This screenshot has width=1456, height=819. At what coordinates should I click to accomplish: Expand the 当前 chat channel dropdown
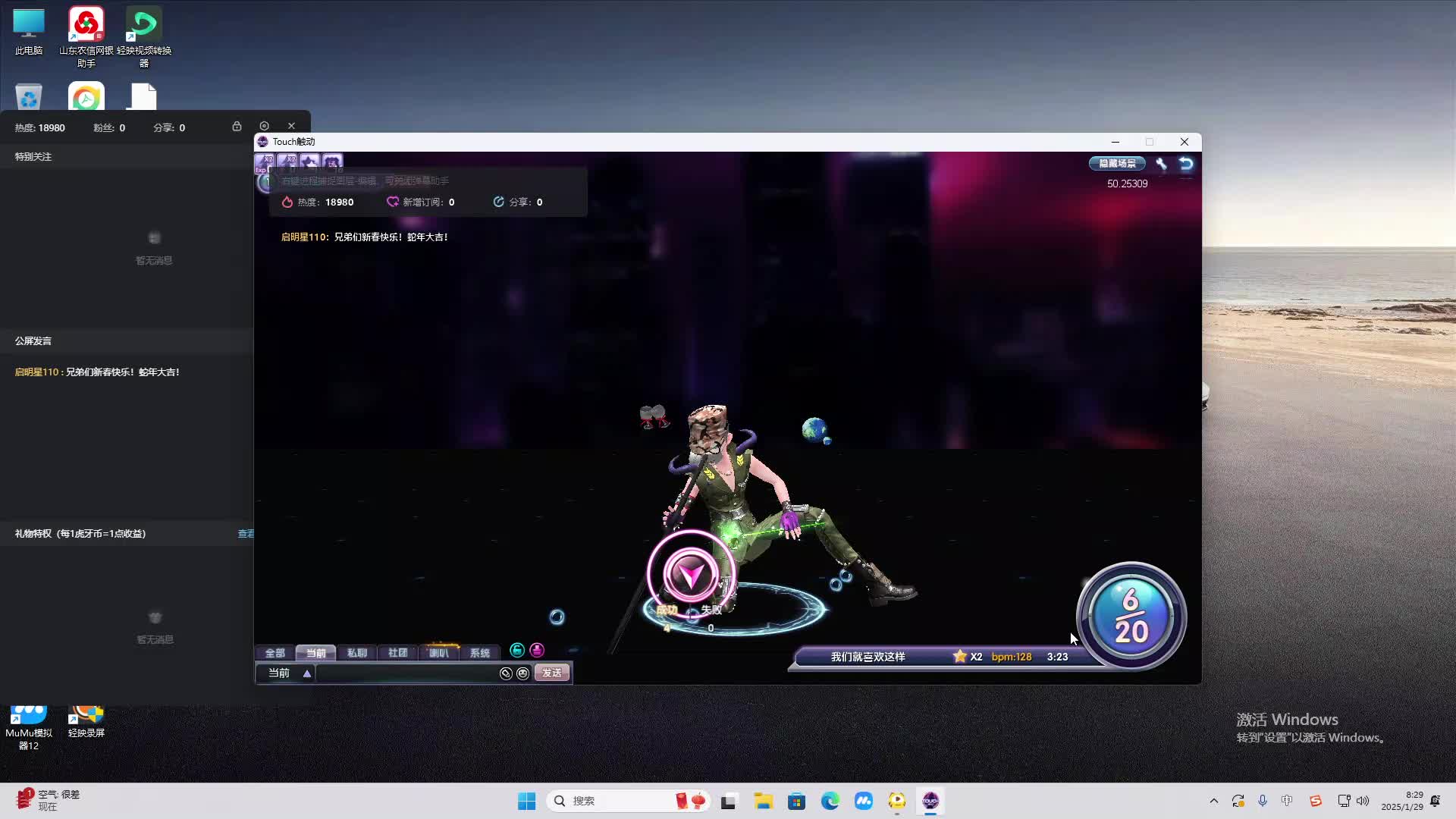306,673
